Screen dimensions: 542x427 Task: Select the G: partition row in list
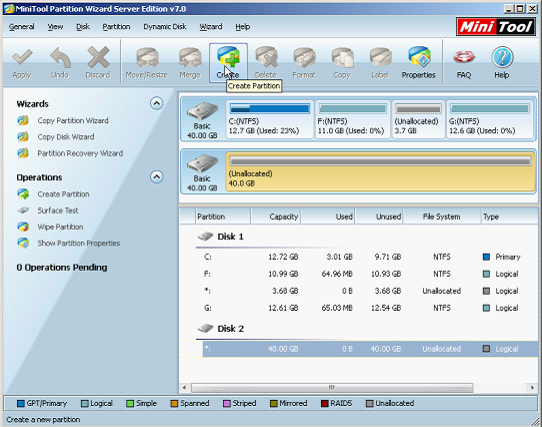tap(359, 308)
